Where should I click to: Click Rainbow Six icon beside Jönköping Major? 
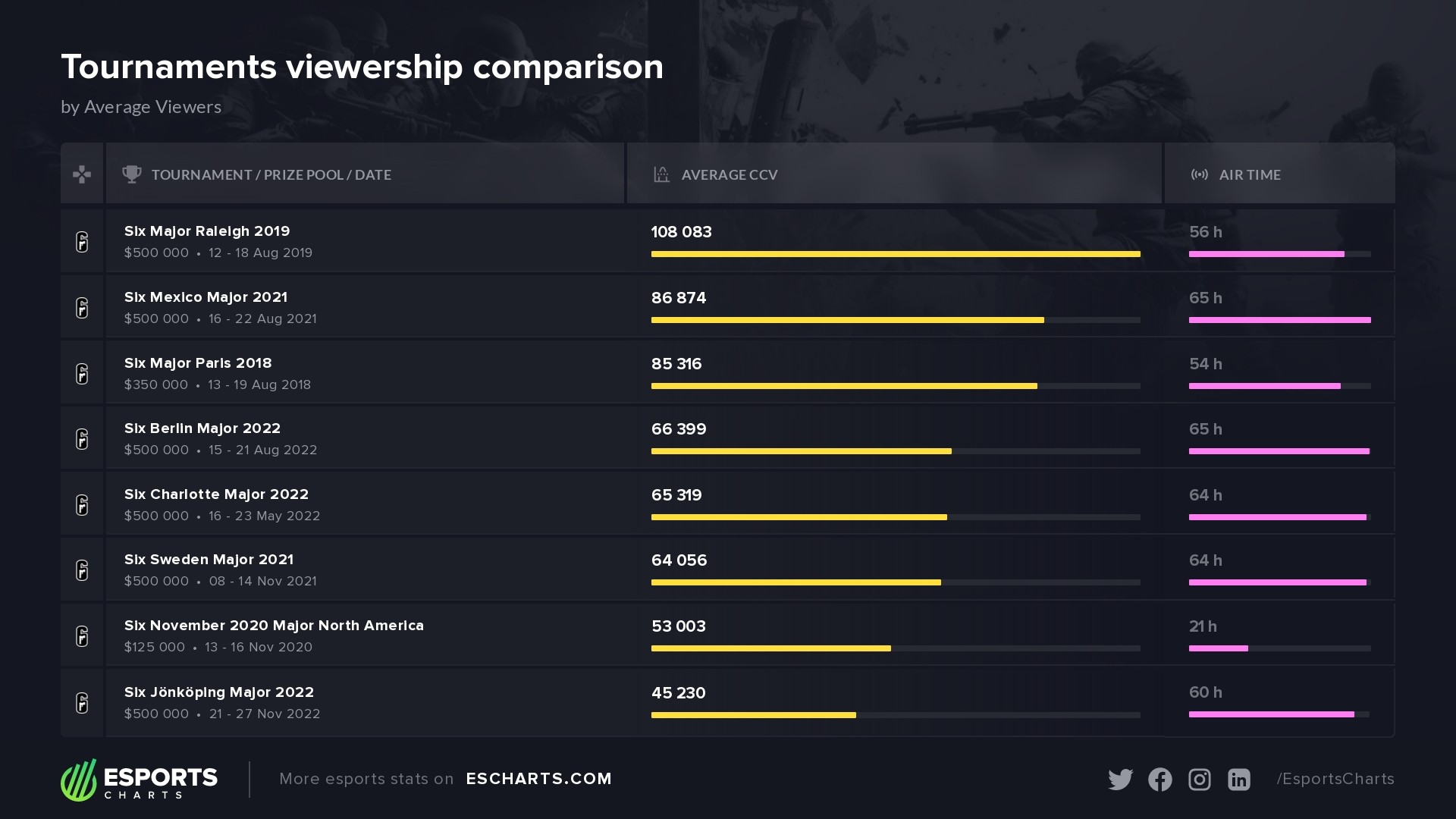click(x=82, y=703)
